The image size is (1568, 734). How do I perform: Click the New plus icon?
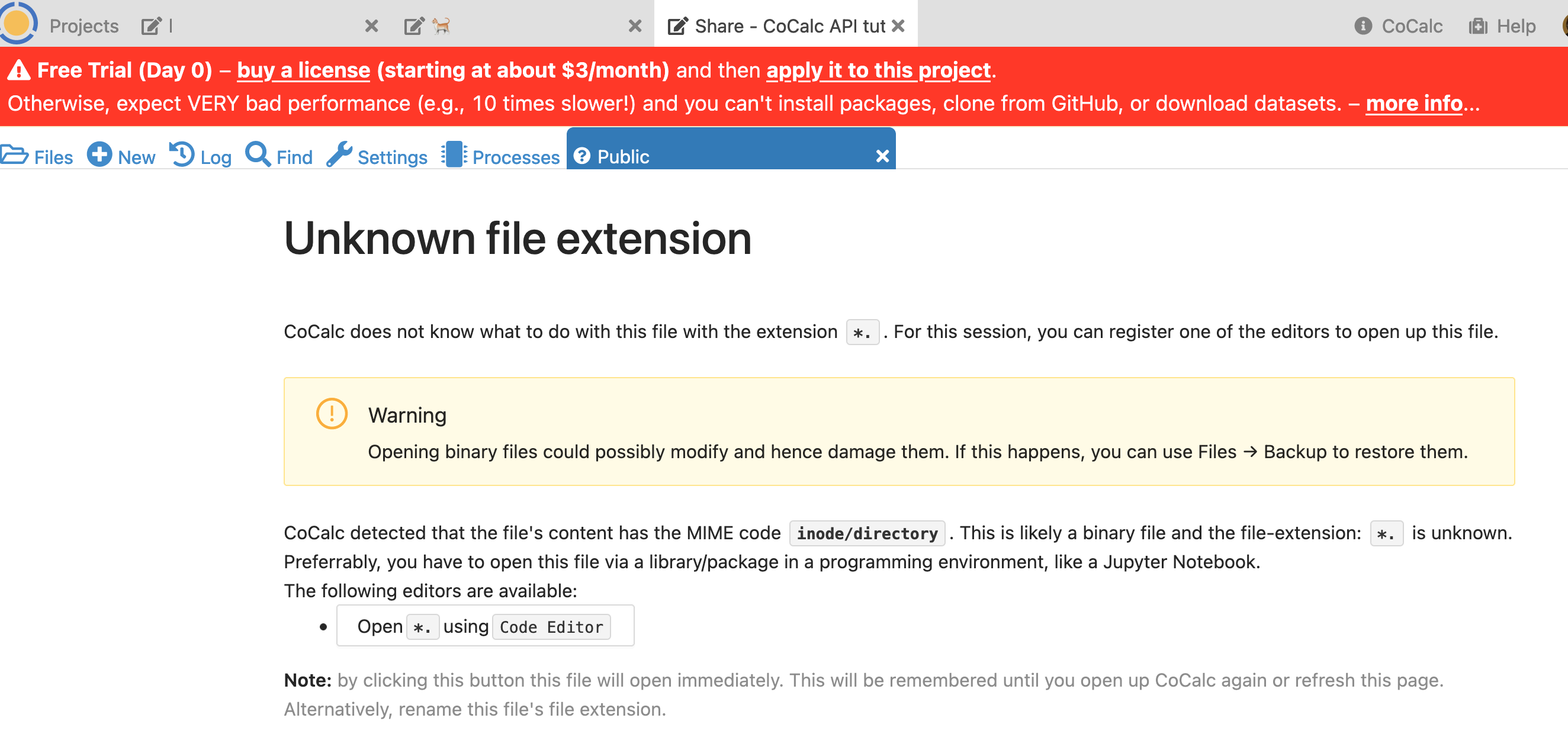pyautogui.click(x=99, y=154)
